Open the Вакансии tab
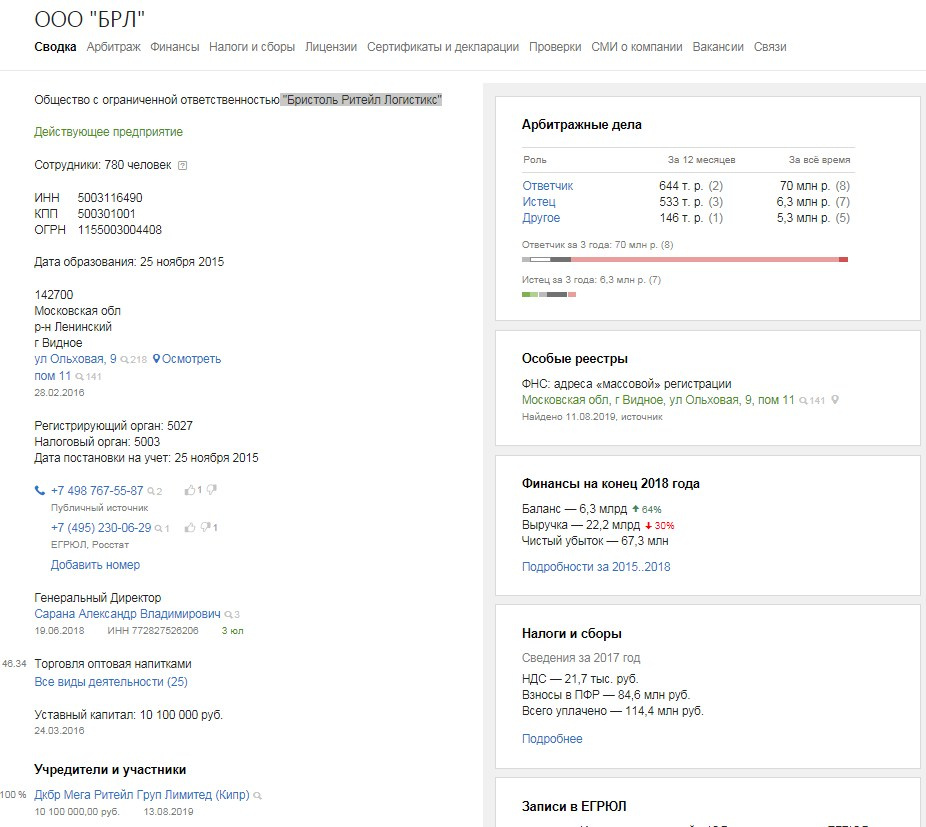The height and width of the screenshot is (827, 926). 718,47
